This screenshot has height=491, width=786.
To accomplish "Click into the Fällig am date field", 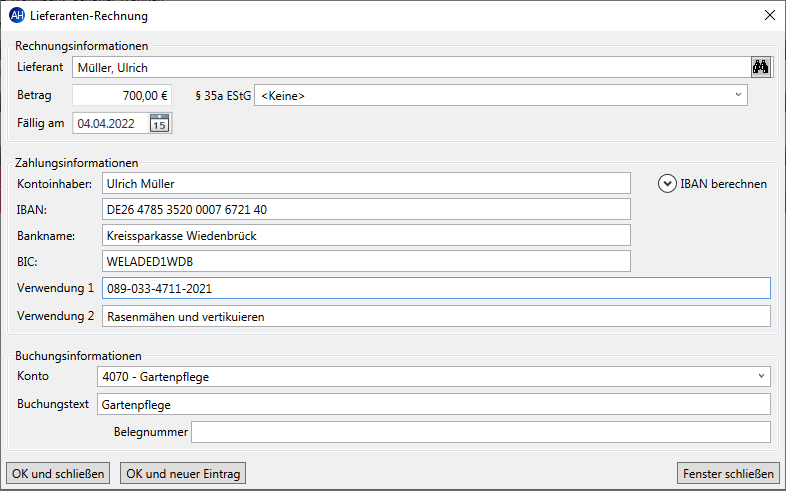I will click(x=111, y=123).
